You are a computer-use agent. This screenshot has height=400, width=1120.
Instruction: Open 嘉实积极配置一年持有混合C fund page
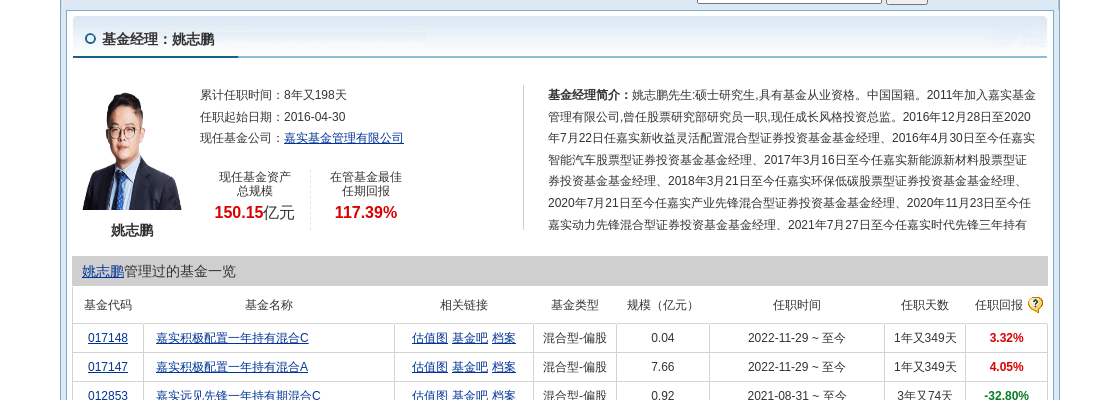232,338
